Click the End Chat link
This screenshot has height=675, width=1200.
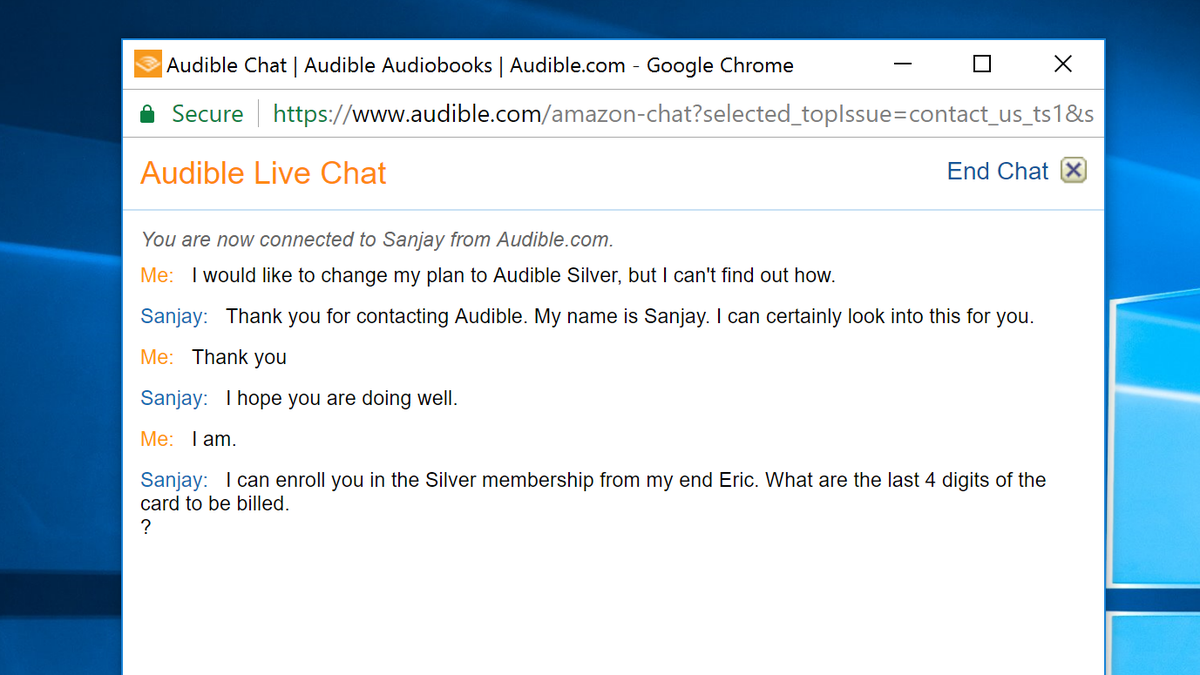tap(997, 171)
